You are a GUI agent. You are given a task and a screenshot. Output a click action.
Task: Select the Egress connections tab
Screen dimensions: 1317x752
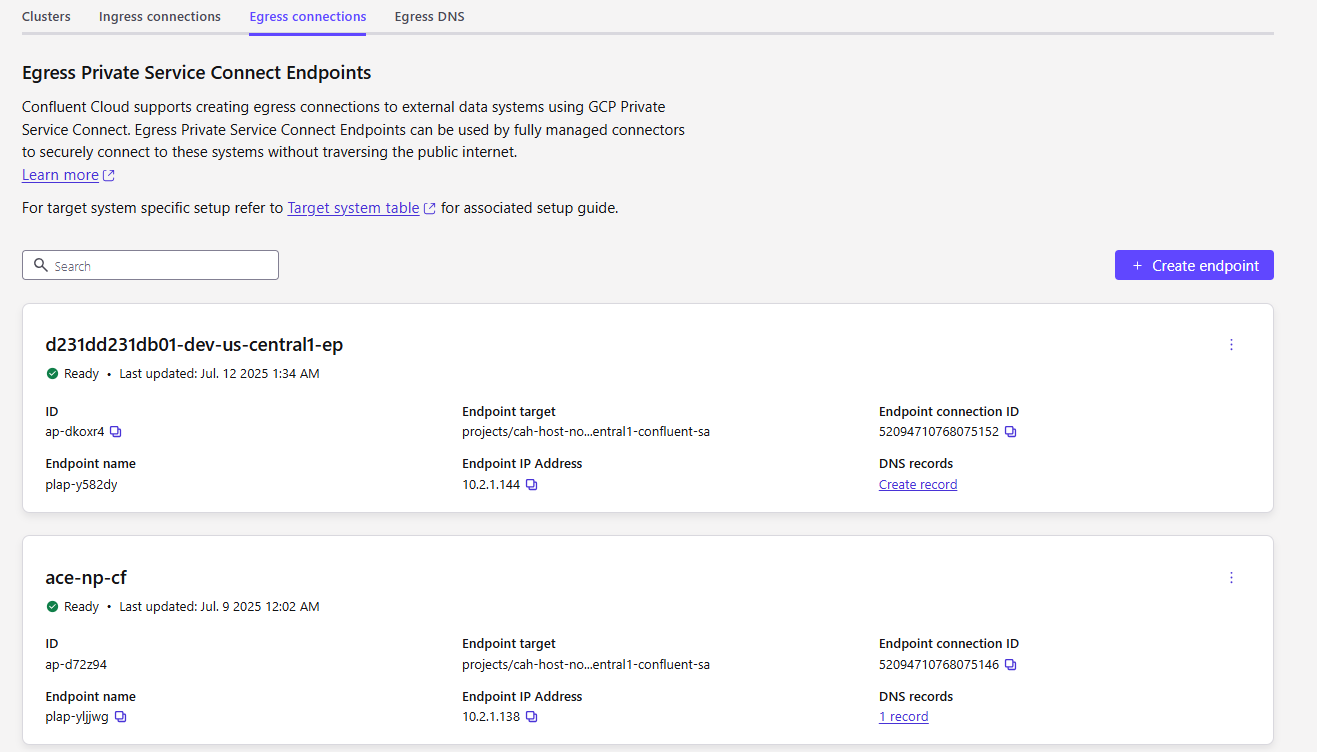308,17
